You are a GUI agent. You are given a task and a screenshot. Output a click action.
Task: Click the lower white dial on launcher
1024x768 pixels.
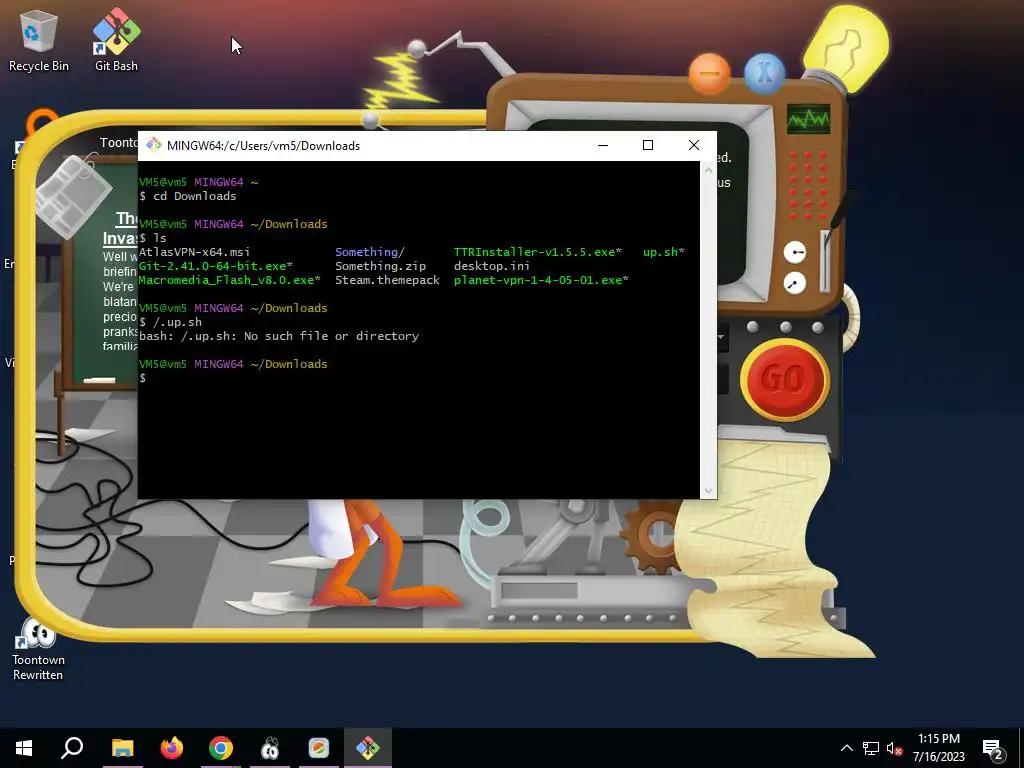pyautogui.click(x=795, y=283)
